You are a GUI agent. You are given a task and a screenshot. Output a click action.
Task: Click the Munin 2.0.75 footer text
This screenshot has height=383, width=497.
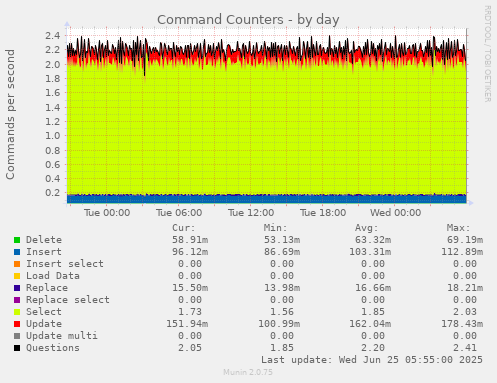click(248, 372)
